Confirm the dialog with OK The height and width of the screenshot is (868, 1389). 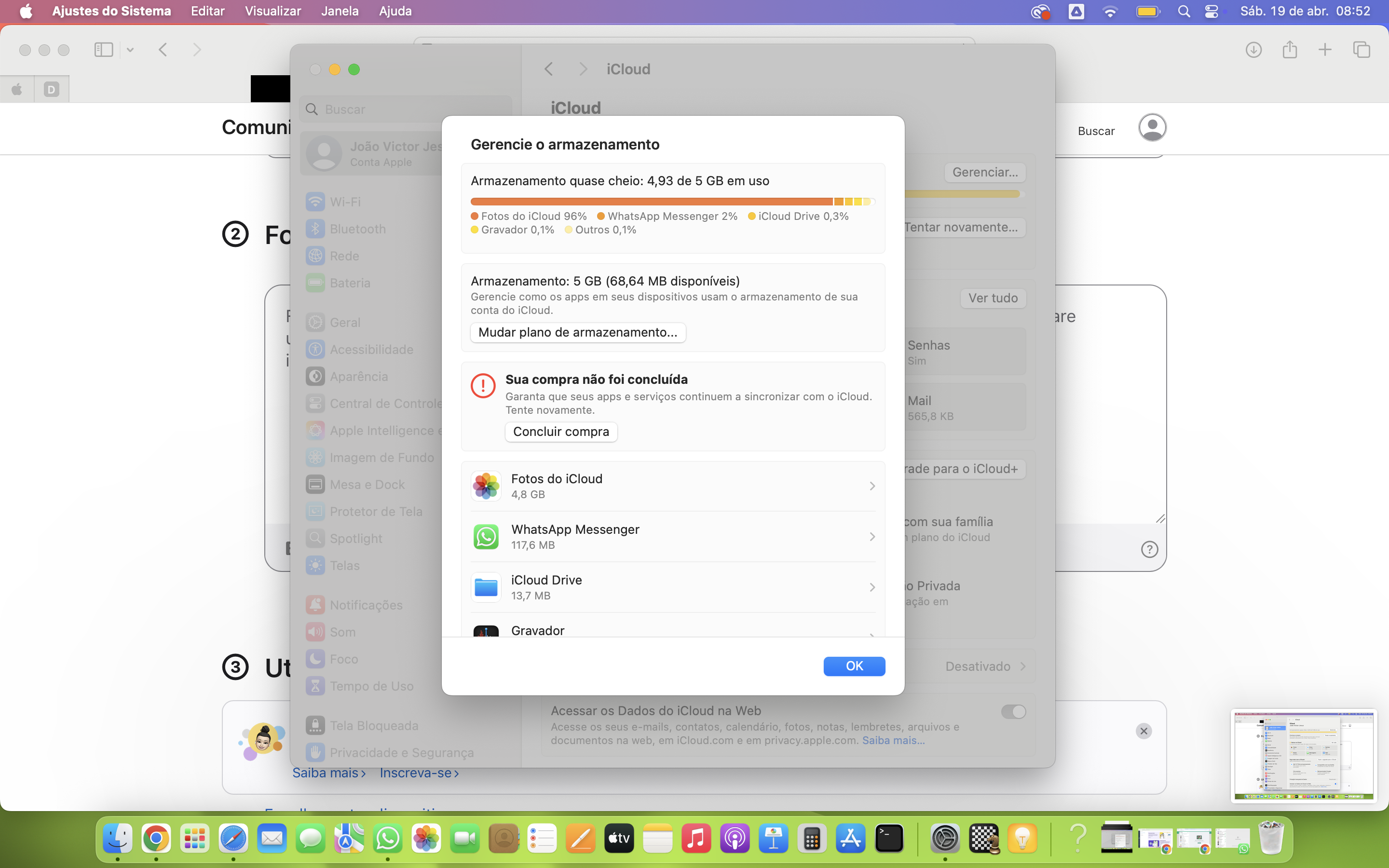(x=854, y=666)
